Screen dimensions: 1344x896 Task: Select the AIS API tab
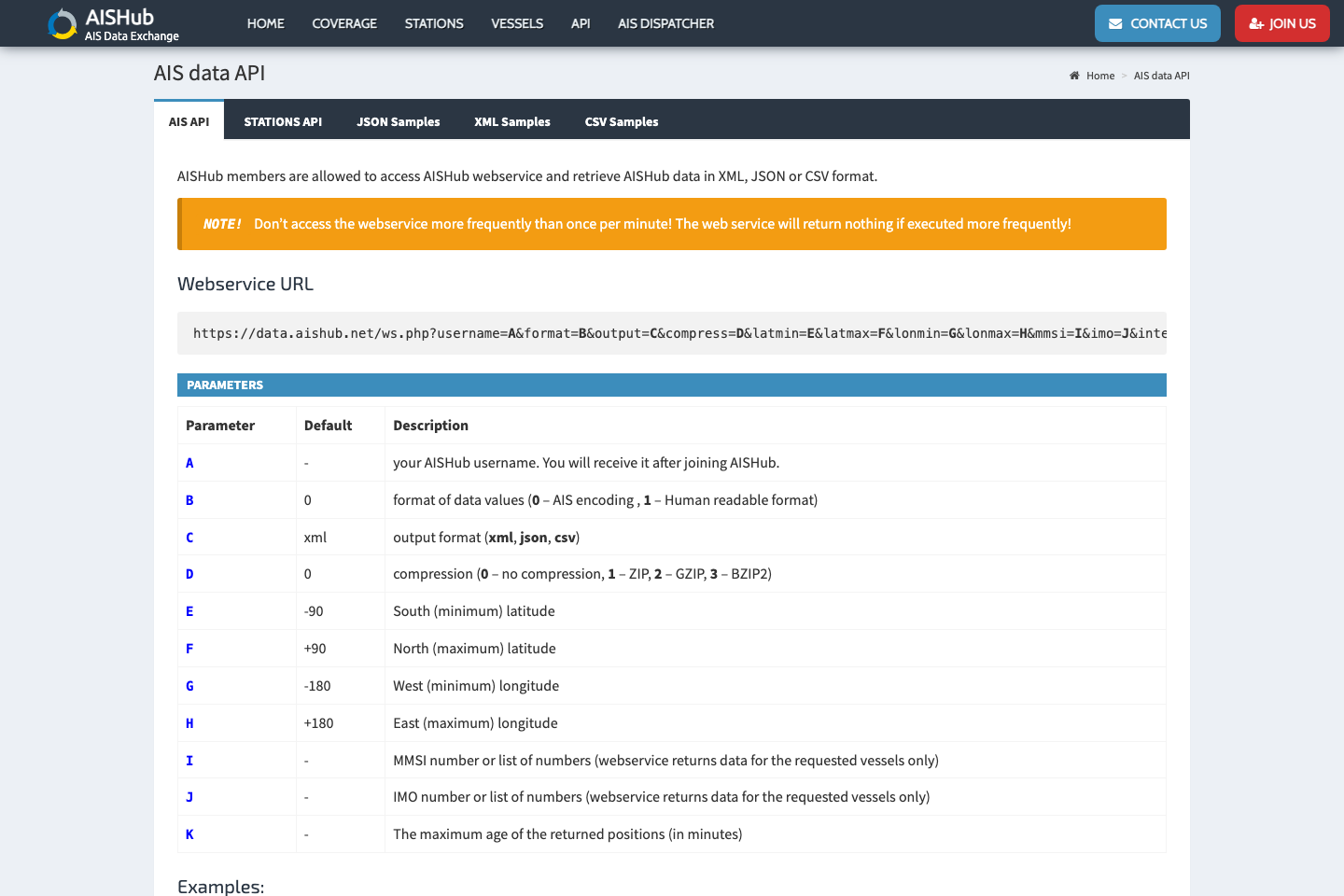pyautogui.click(x=189, y=121)
